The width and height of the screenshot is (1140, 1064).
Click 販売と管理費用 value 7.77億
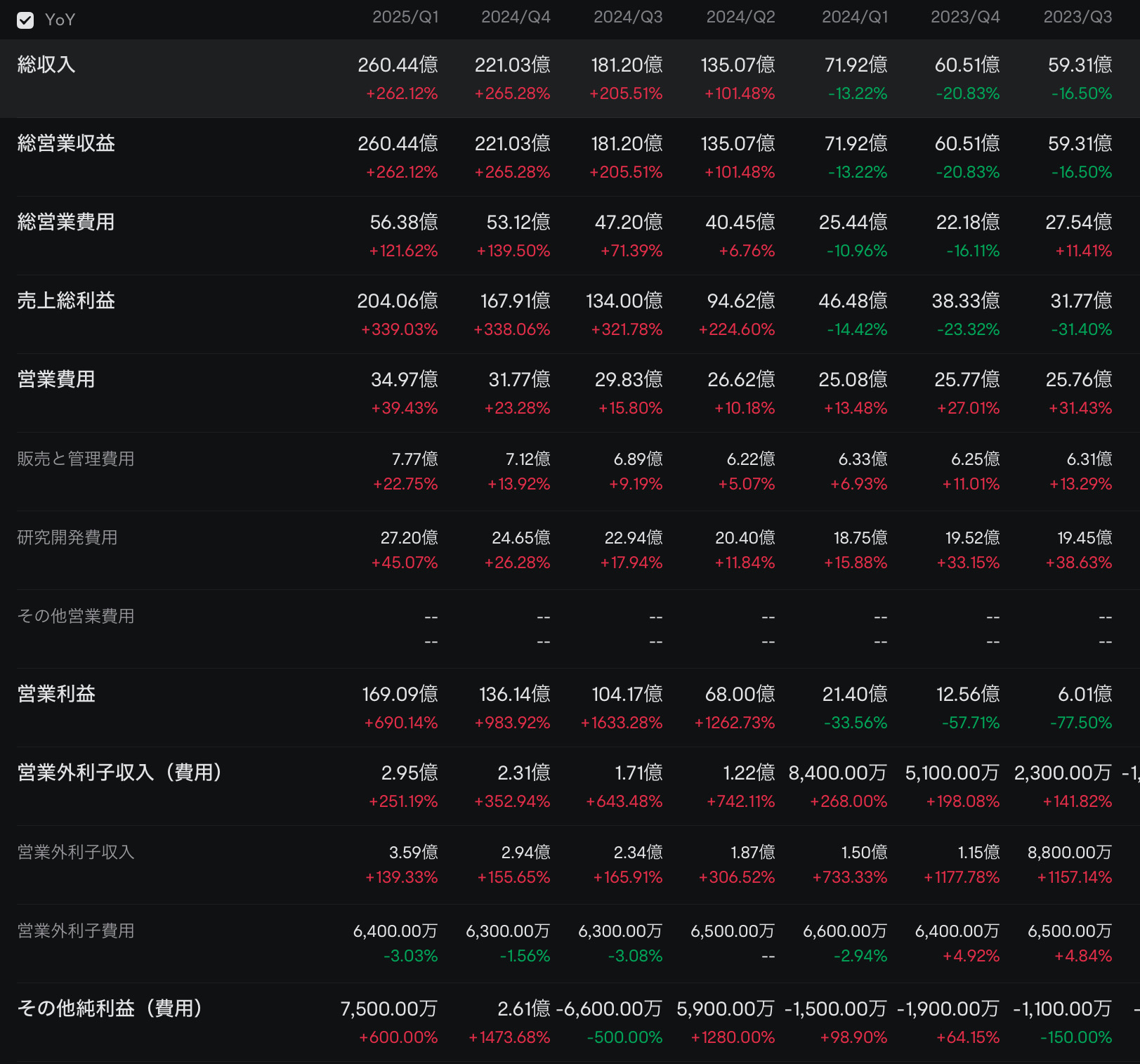point(415,459)
